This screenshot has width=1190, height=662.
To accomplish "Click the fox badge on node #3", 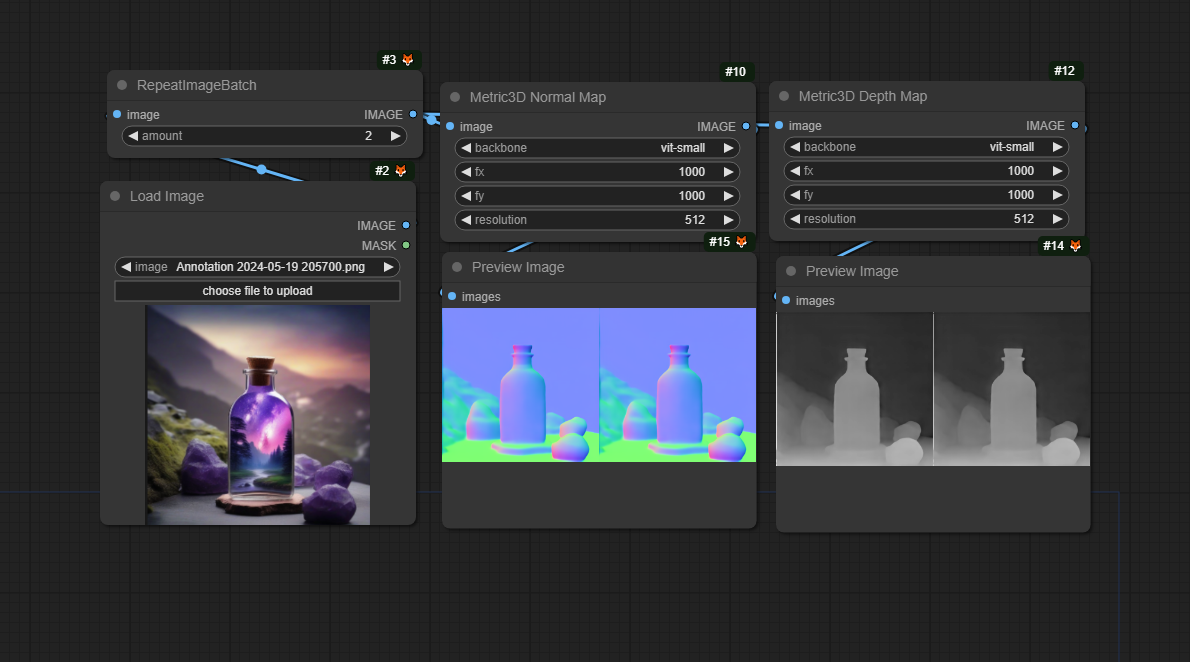I will click(408, 60).
